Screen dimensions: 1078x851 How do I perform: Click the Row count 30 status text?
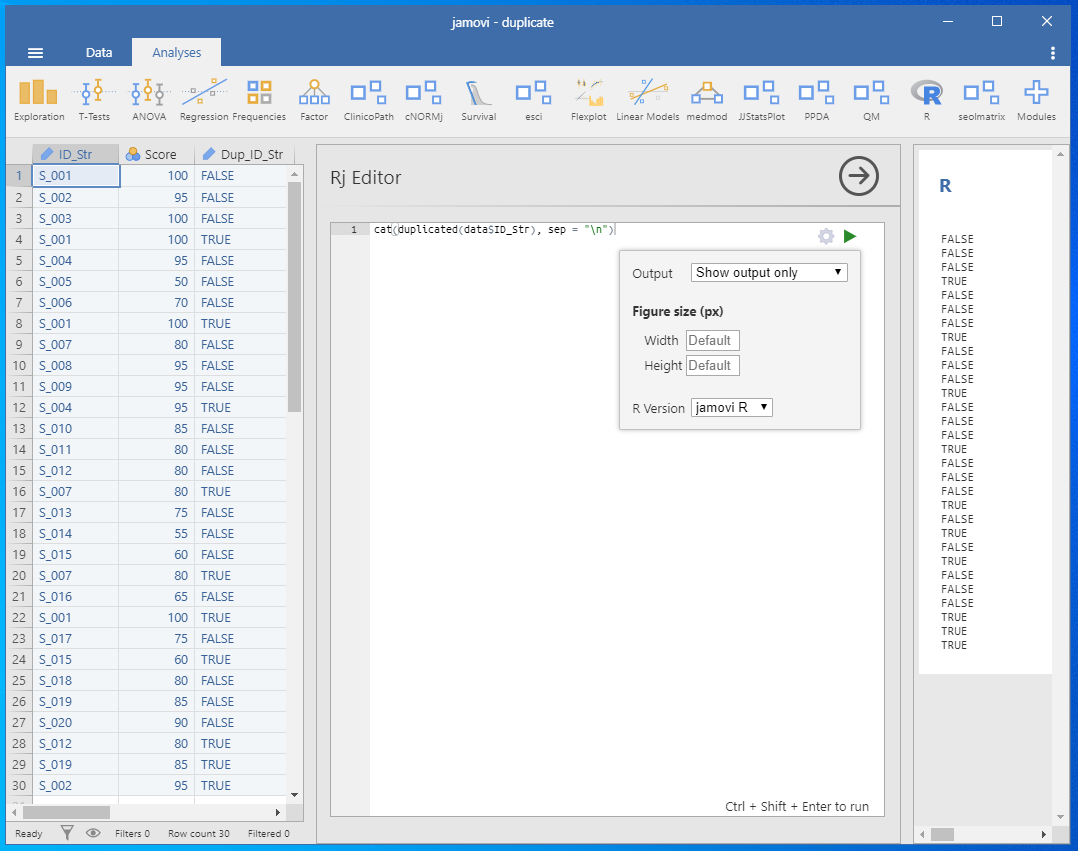tap(199, 833)
